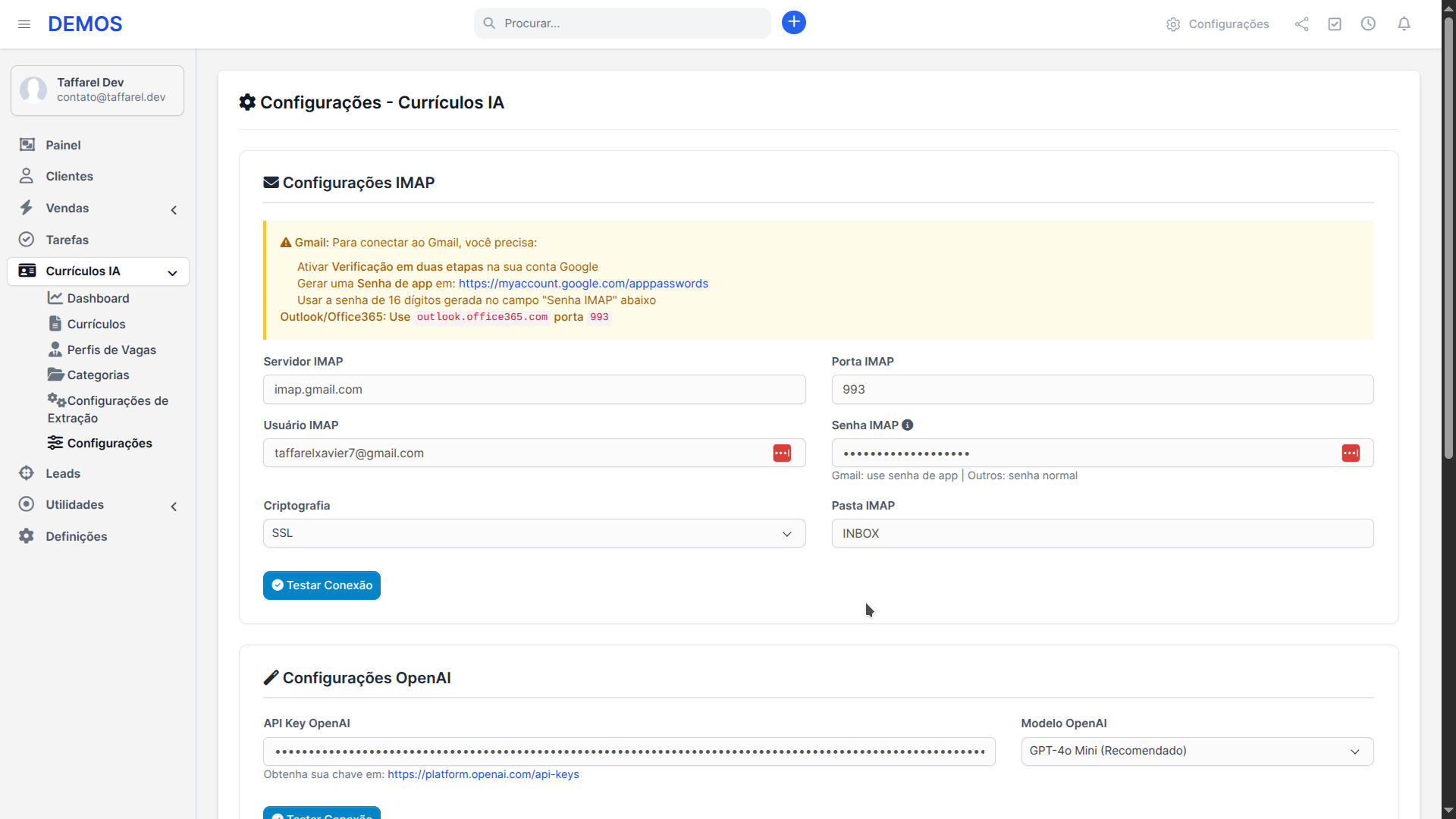Click the history clock icon
This screenshot has height=819, width=1456.
point(1368,24)
